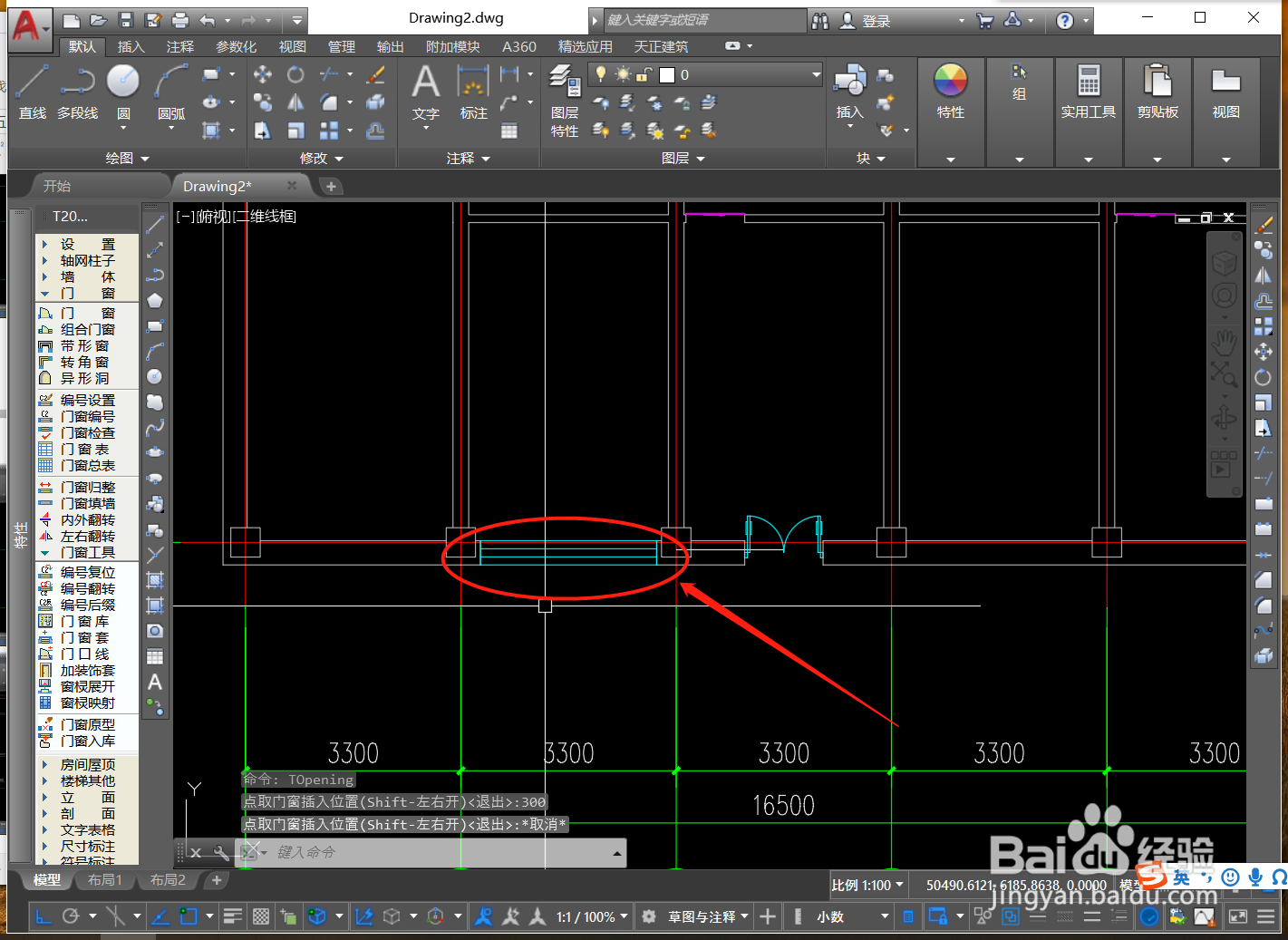Click the Pan hand icon in navigation bar
The width and height of the screenshot is (1288, 940).
(x=1225, y=341)
